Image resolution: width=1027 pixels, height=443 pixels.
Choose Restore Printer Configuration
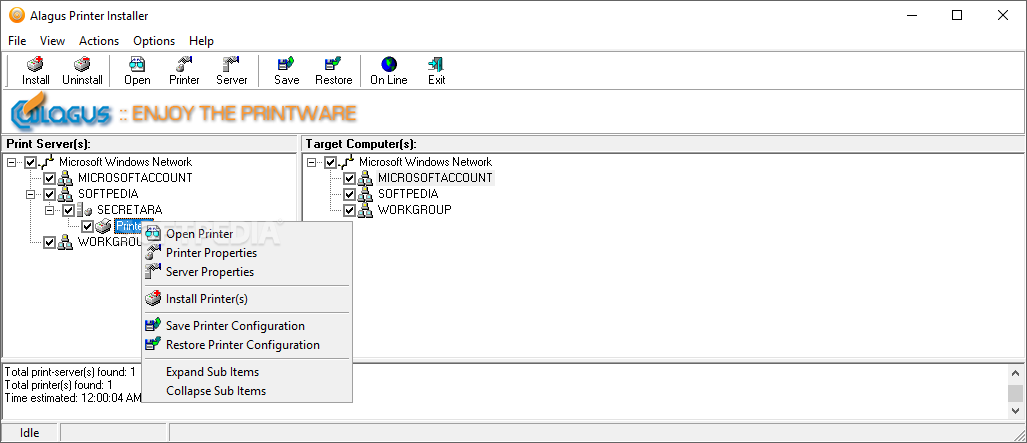coord(247,345)
